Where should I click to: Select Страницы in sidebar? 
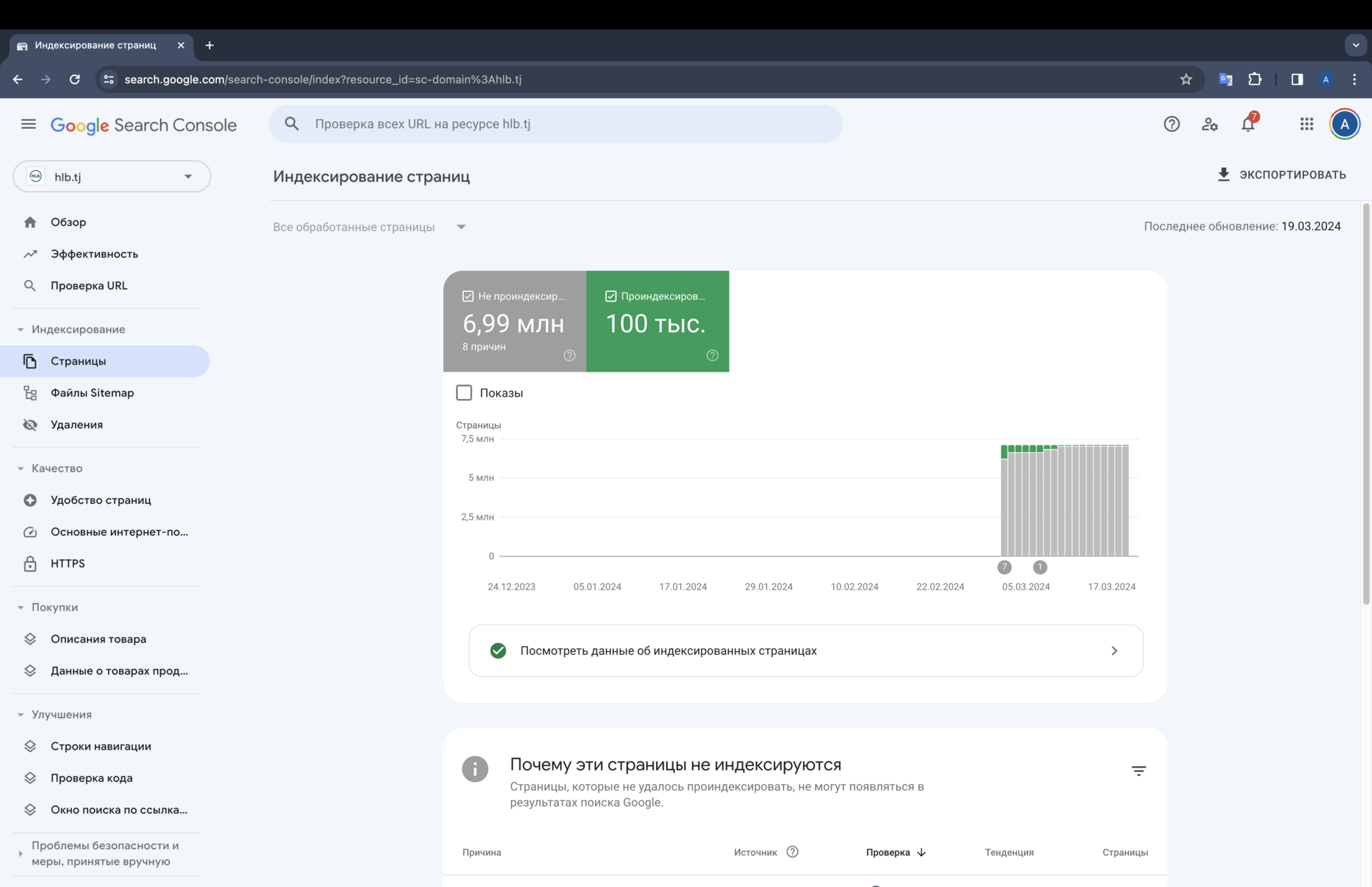(x=106, y=361)
